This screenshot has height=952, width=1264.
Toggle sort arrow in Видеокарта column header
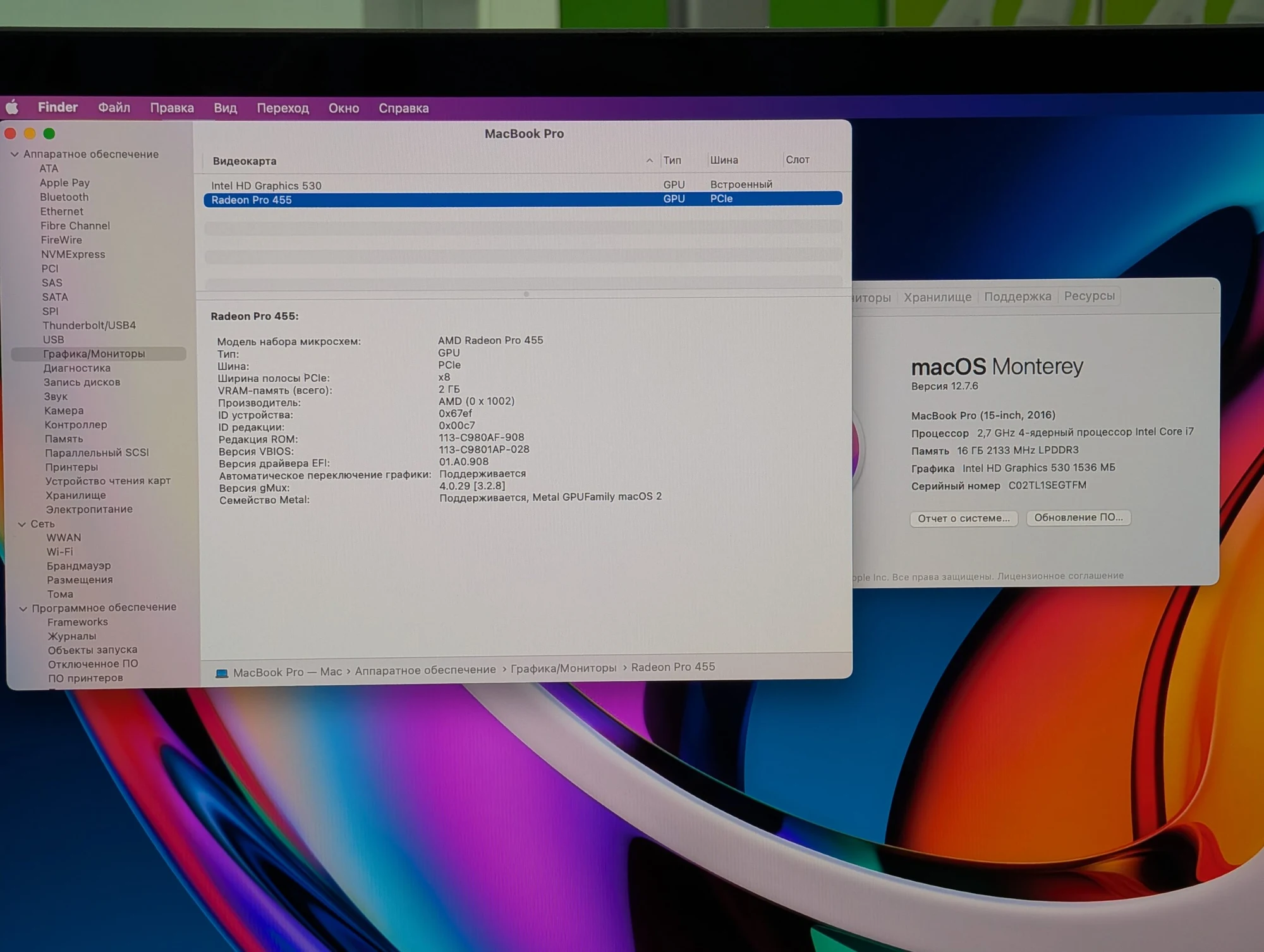tap(649, 161)
